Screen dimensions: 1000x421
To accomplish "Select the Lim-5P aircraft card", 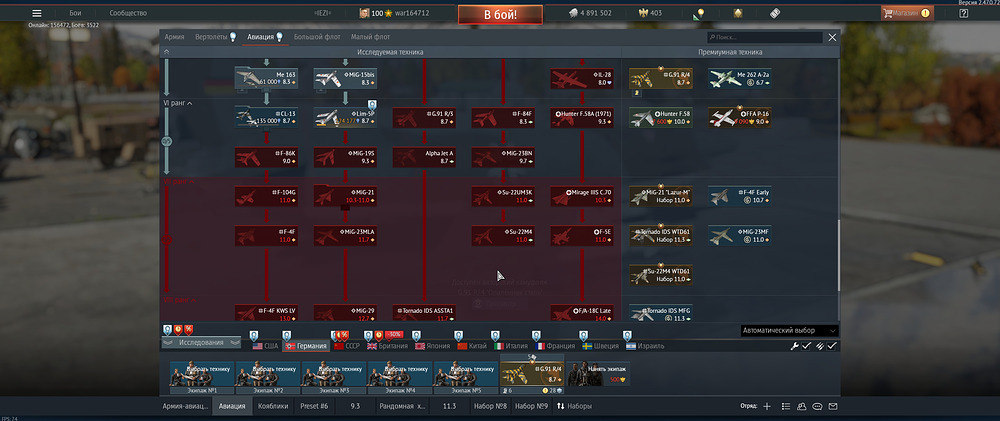I will 345,117.
